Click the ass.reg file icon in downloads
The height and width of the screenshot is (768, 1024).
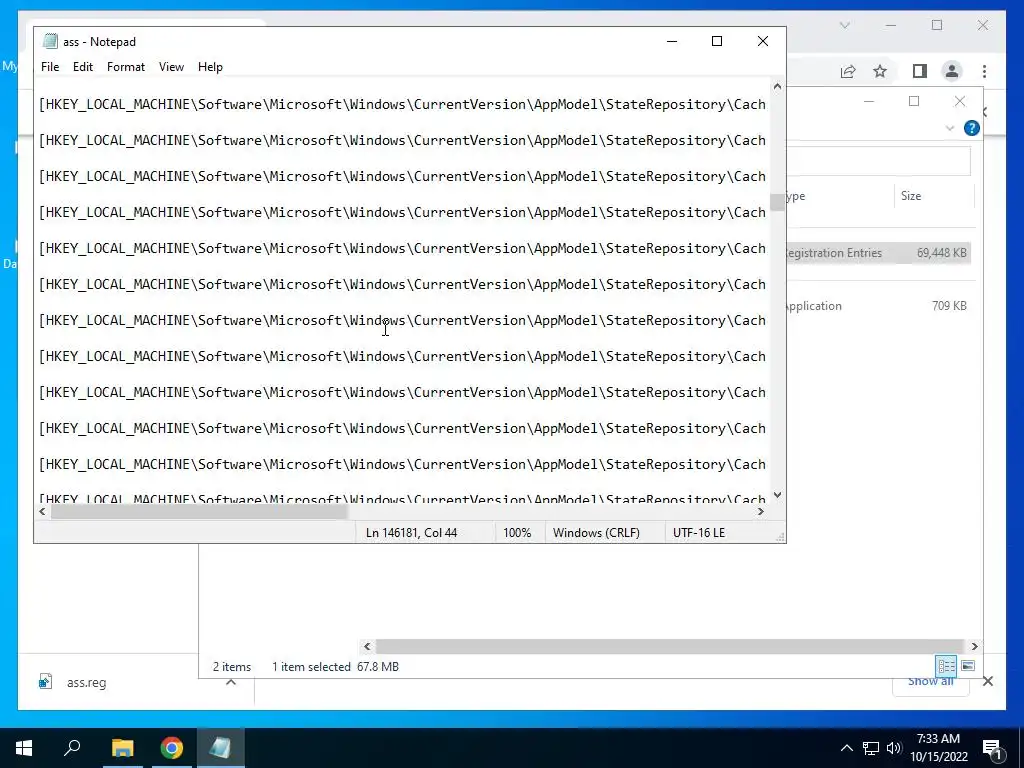point(45,682)
